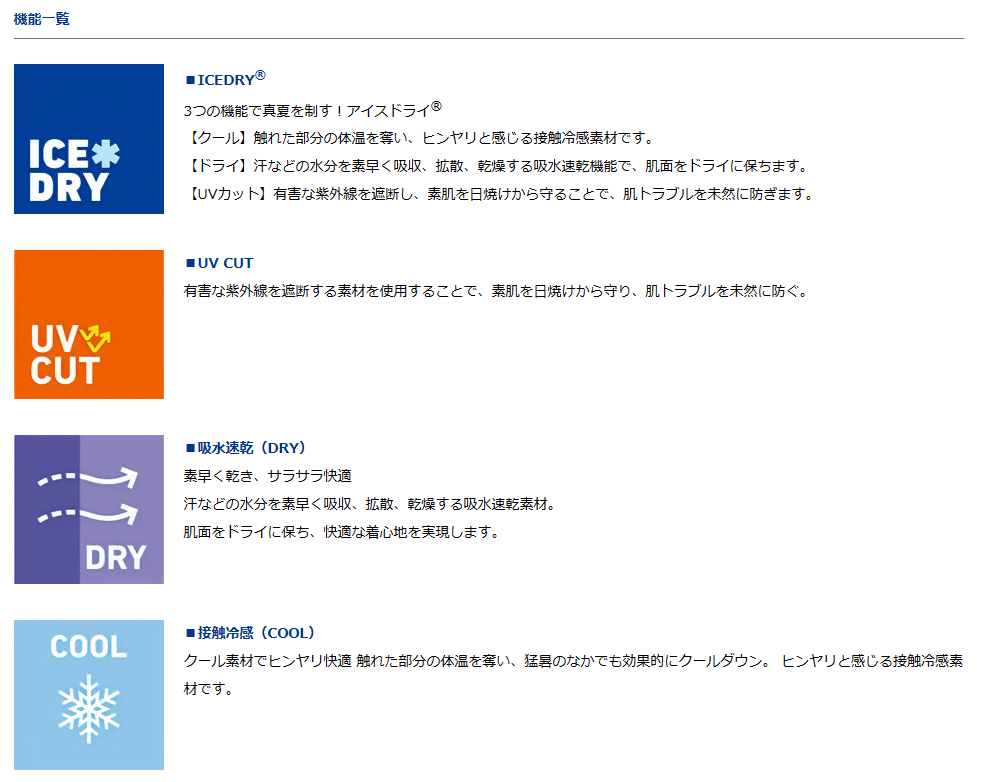Click the line 肌面をドライに保ち、快適な着心地を実現します
989x782 pixels.
[x=342, y=532]
